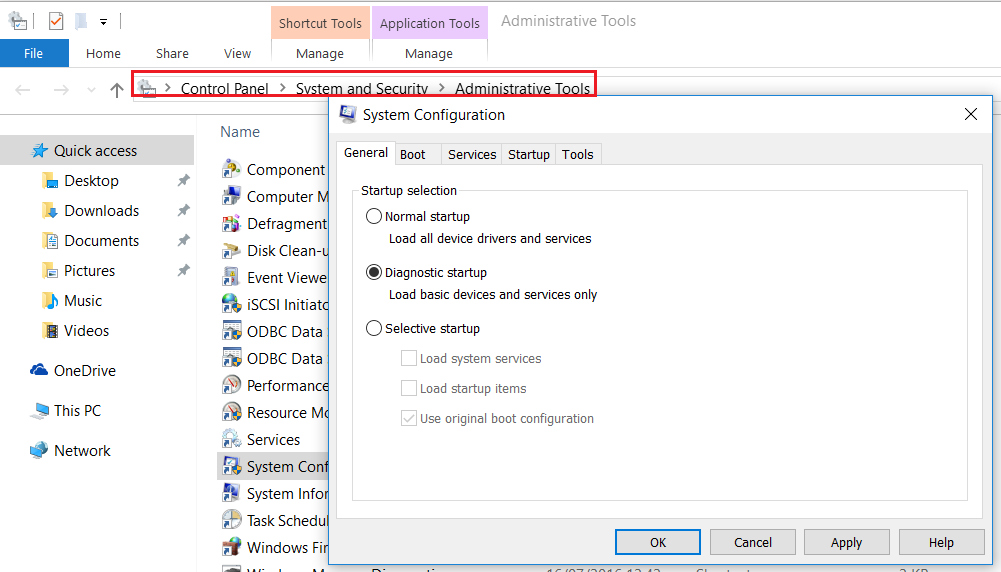Screen dimensions: 1001x572
Task: Click the Properties checkmark icon in title bar
Action: tap(56, 21)
